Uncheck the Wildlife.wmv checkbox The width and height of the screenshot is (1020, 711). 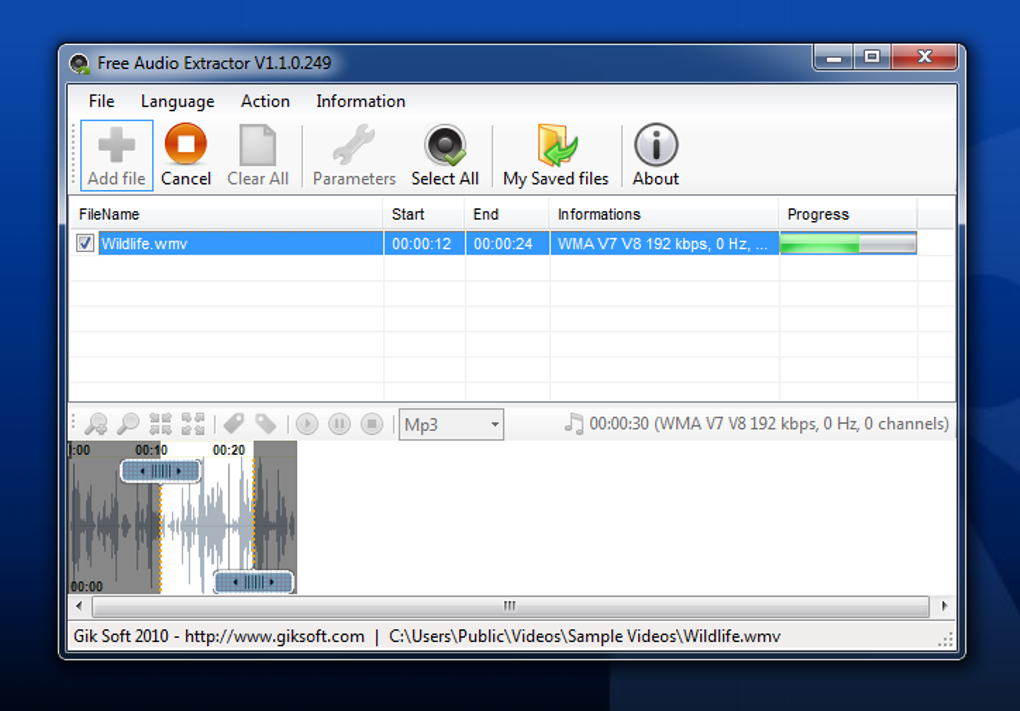(85, 243)
